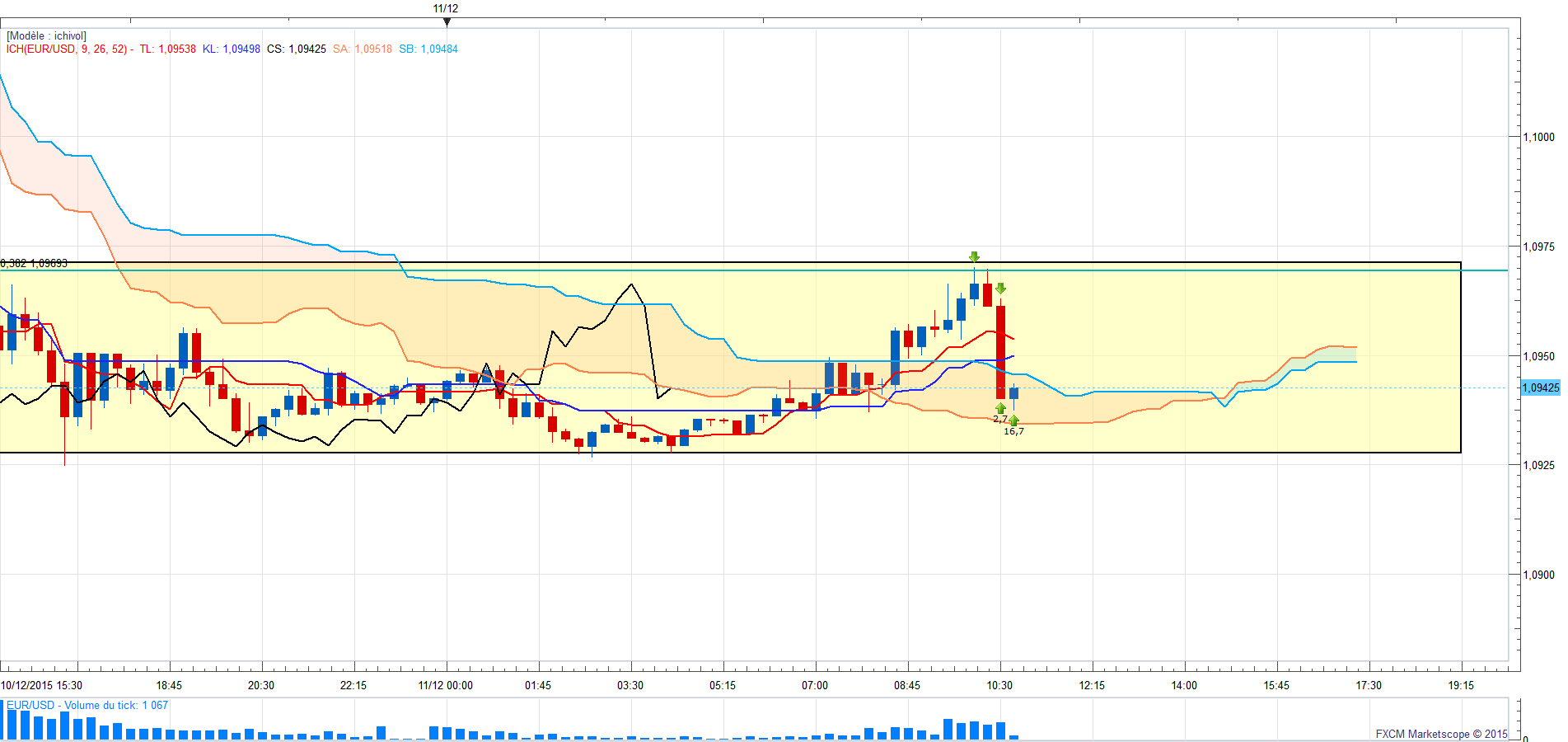Click the Modèle : ichivol label
Screen dimensions: 1568x742
(x=46, y=36)
